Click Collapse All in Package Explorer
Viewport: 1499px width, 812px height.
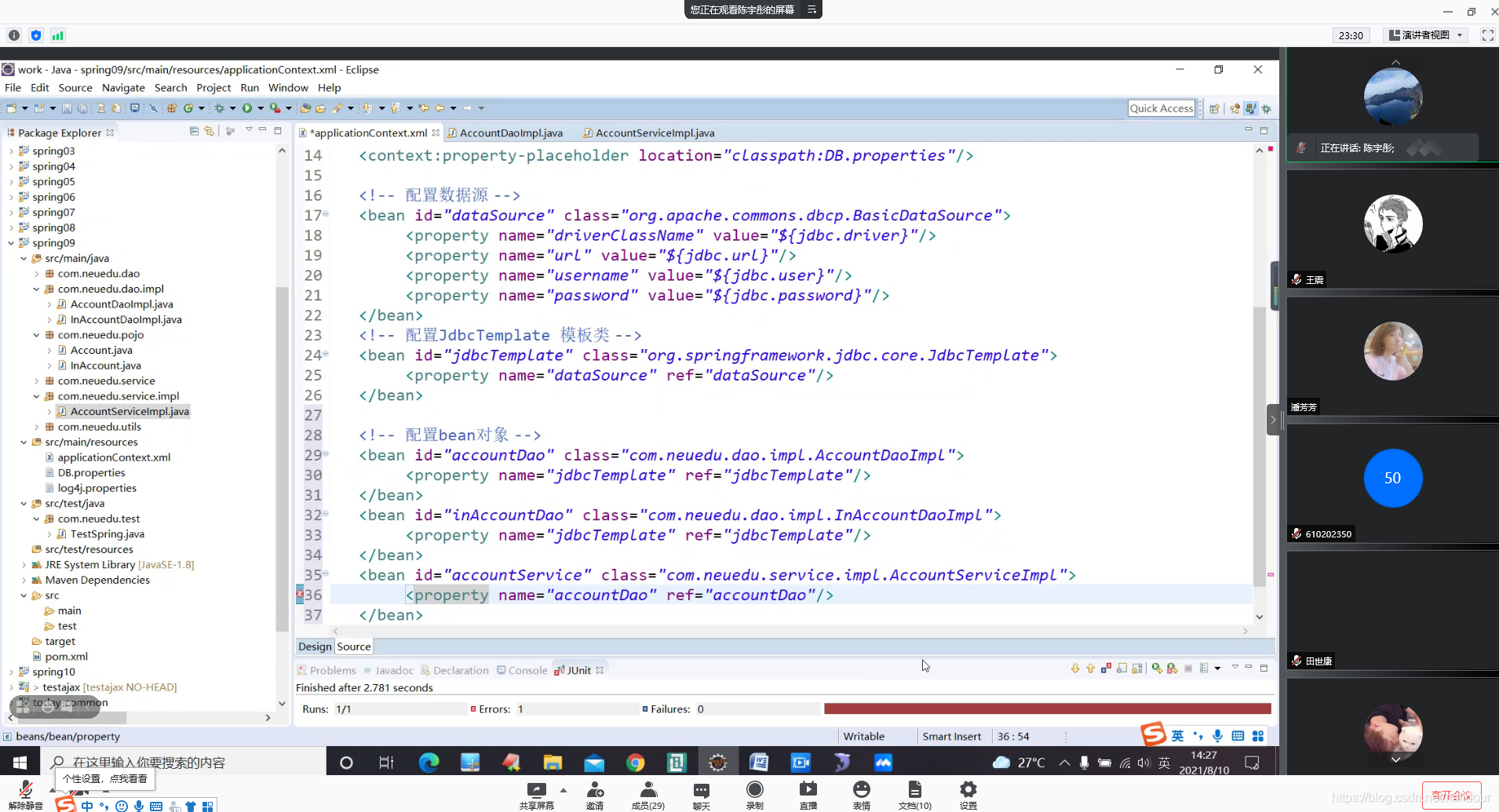click(x=194, y=131)
